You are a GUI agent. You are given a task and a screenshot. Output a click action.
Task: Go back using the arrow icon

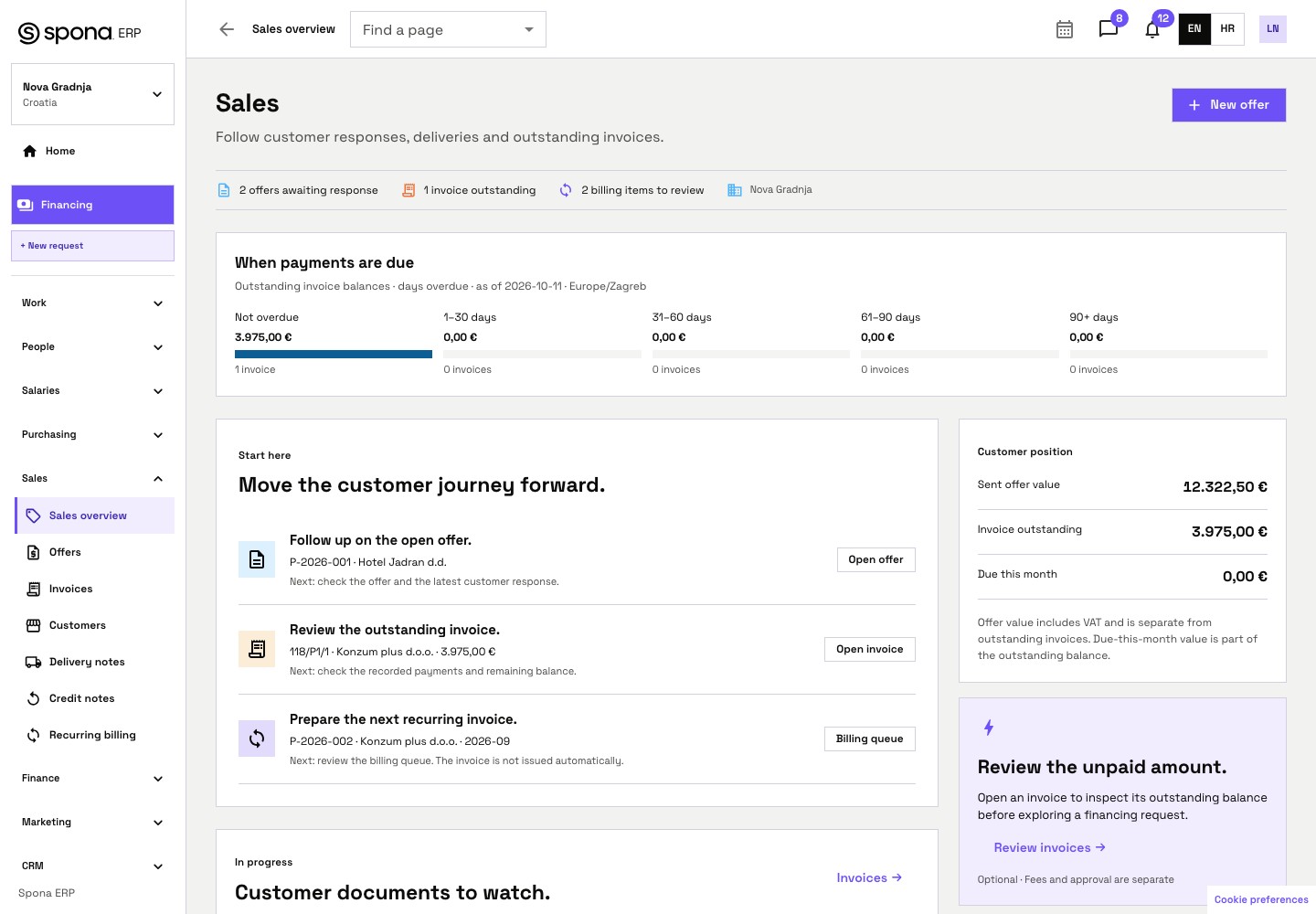[227, 29]
